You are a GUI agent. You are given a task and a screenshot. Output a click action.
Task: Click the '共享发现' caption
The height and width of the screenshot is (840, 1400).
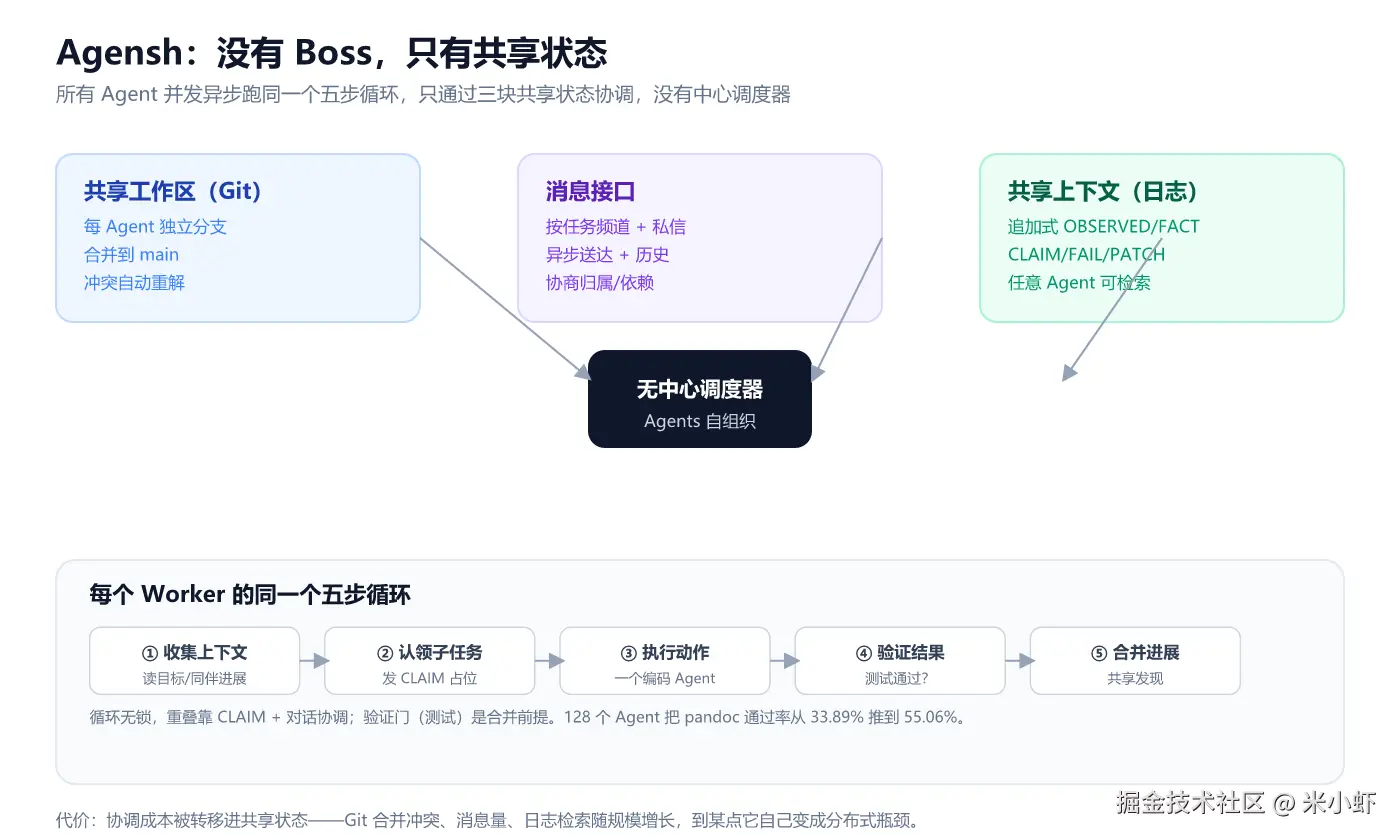[1135, 679]
